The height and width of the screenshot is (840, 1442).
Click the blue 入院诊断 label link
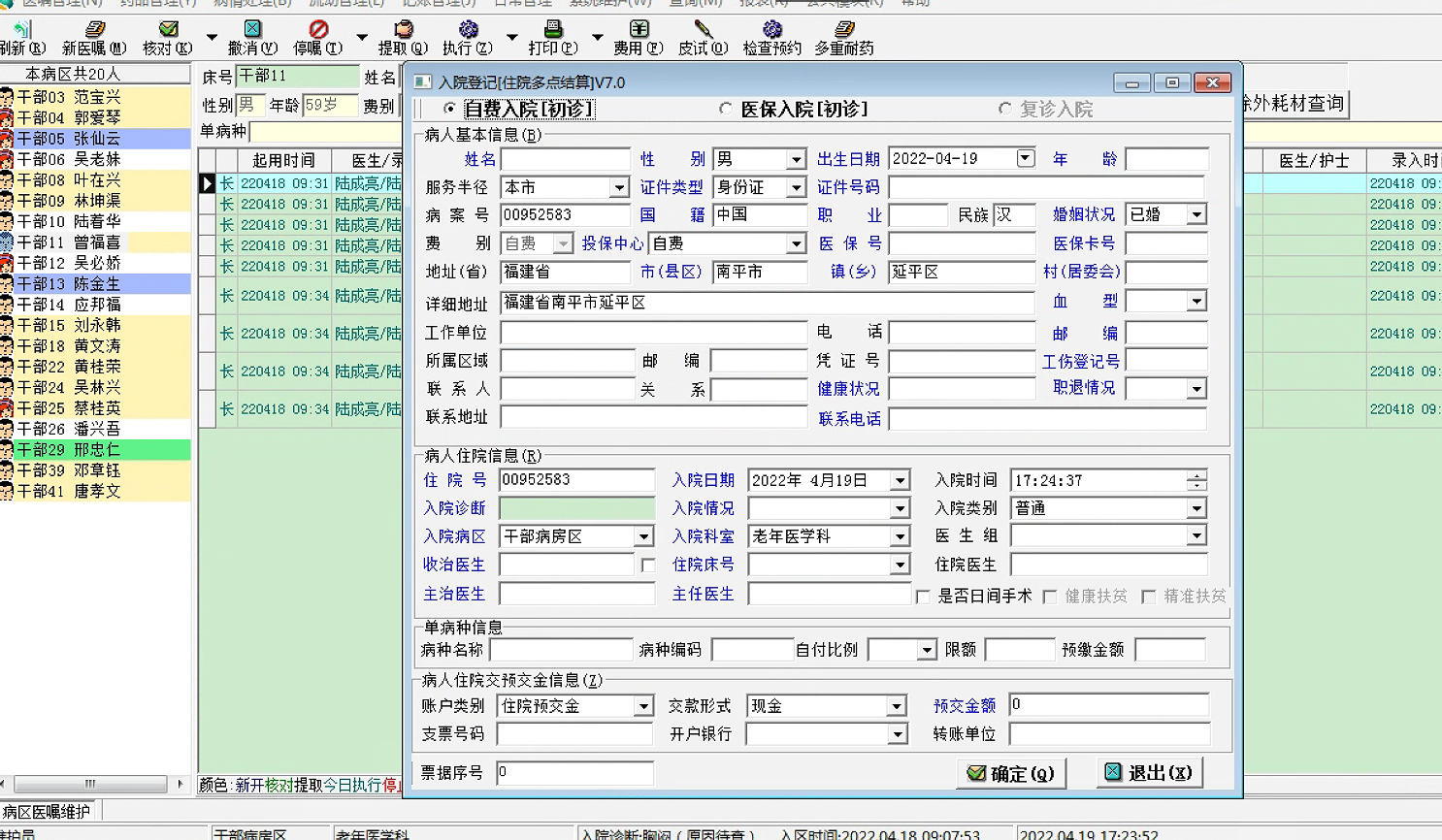pos(454,508)
